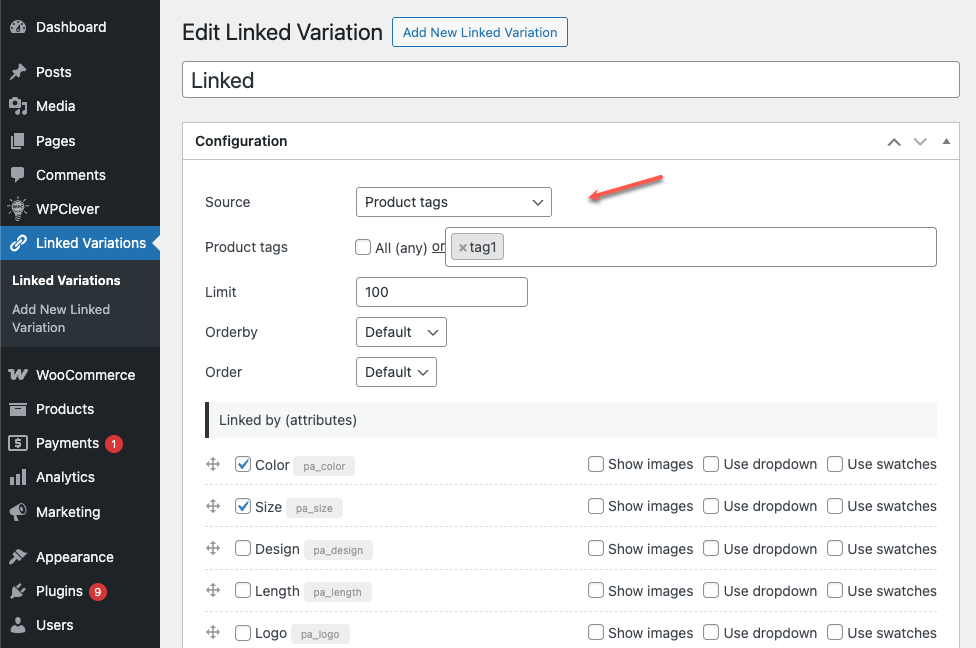The image size is (976, 648).
Task: Click the Comments speech bubble icon
Action: click(x=18, y=175)
